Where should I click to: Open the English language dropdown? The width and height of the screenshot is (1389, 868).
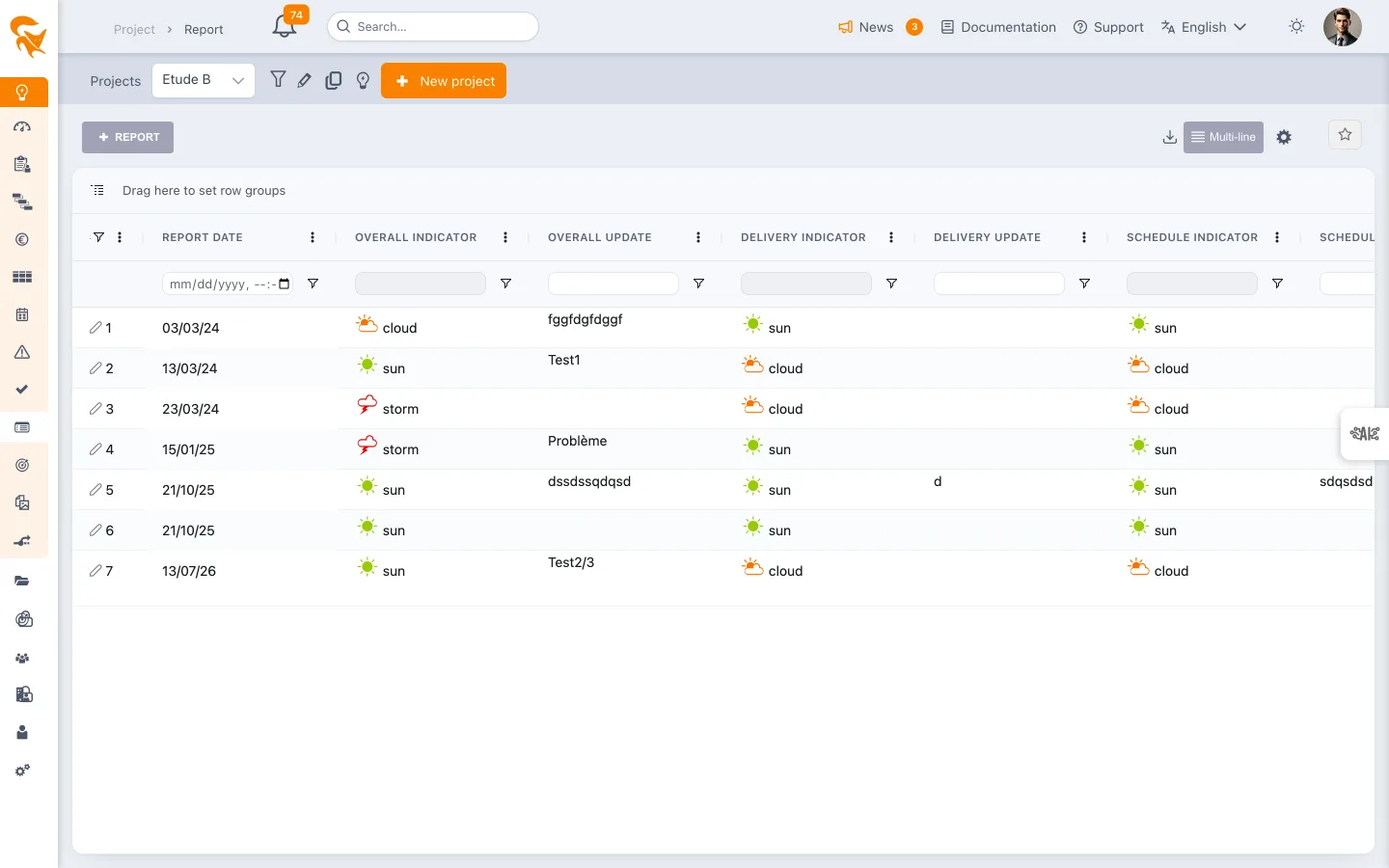[x=1204, y=27]
